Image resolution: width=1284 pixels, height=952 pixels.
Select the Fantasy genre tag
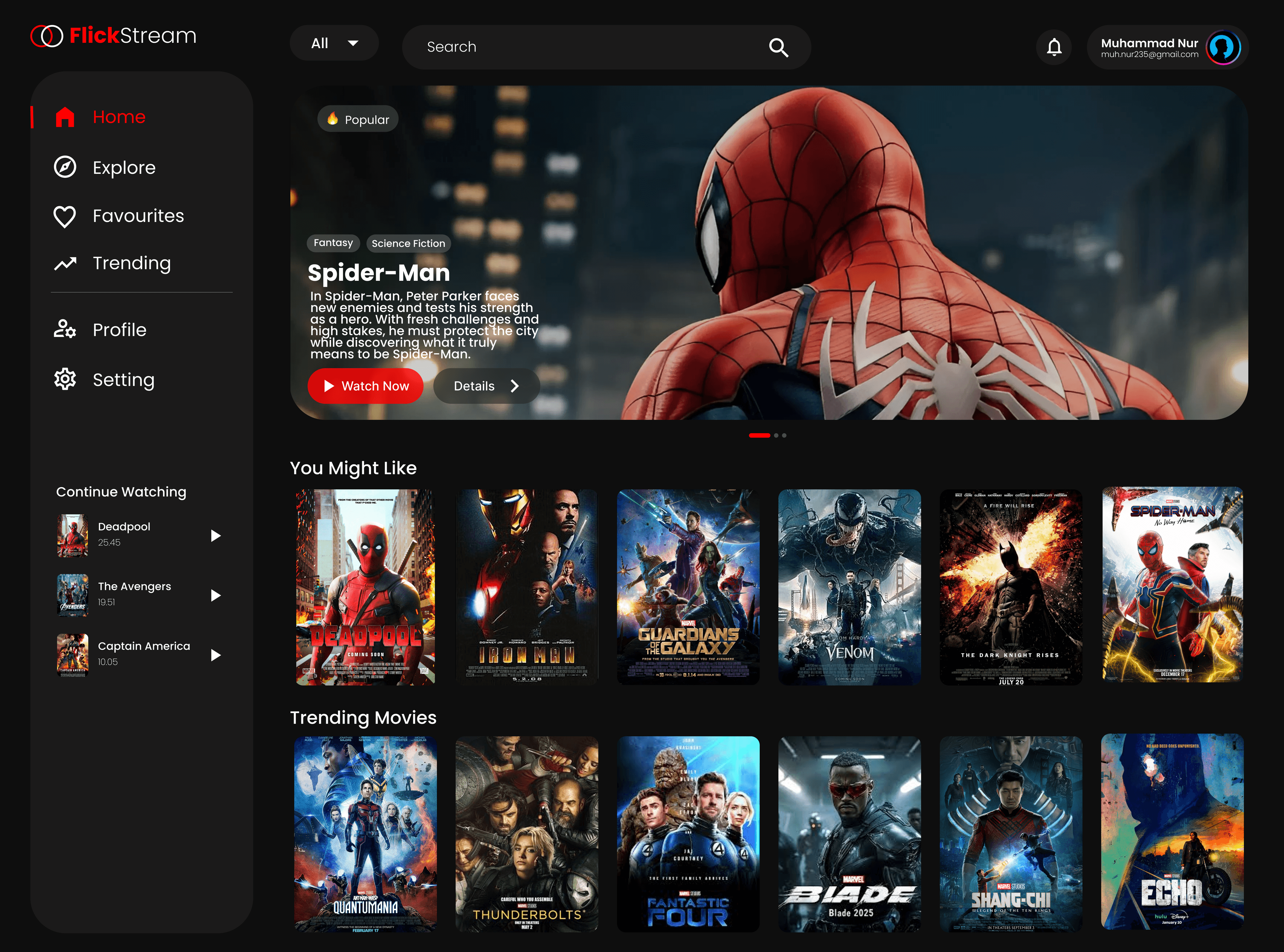pyautogui.click(x=333, y=243)
